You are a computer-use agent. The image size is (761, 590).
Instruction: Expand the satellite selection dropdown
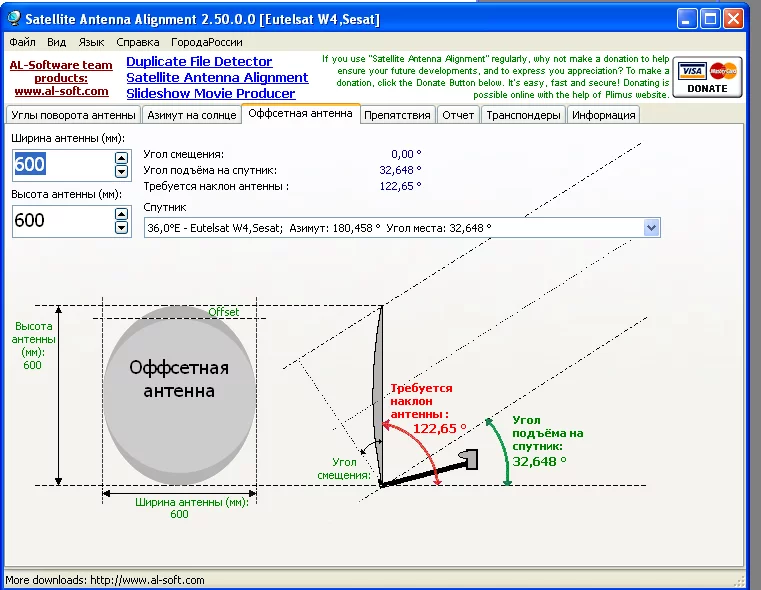(x=652, y=228)
